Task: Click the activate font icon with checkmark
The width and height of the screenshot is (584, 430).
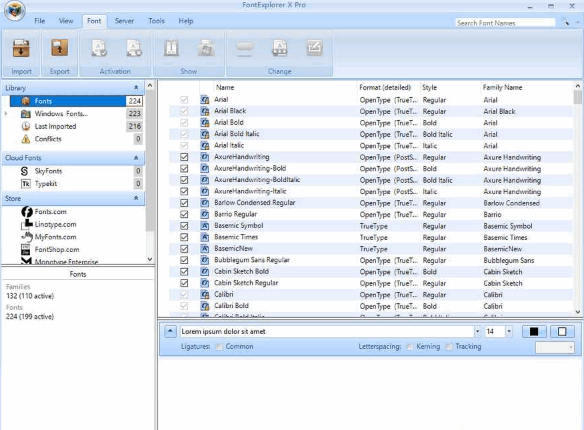Action: (x=99, y=48)
